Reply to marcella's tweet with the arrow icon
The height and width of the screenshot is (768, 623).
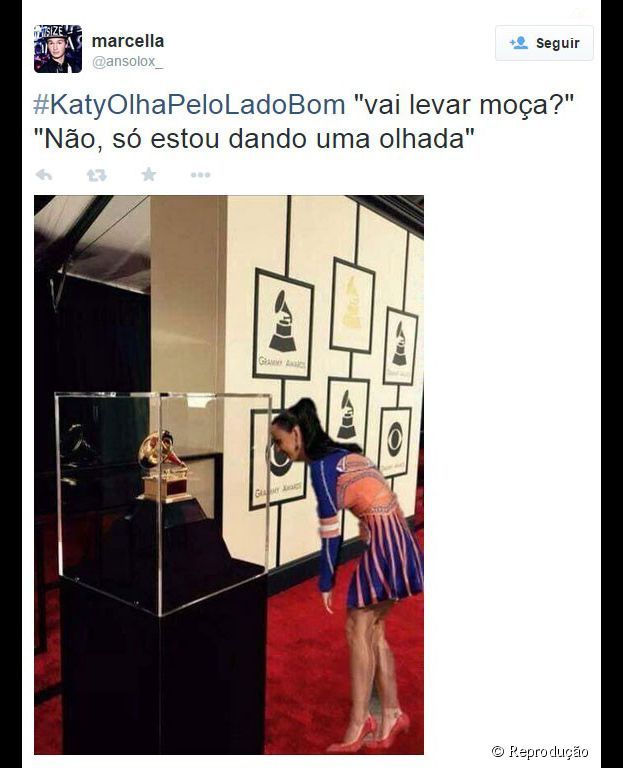44,175
